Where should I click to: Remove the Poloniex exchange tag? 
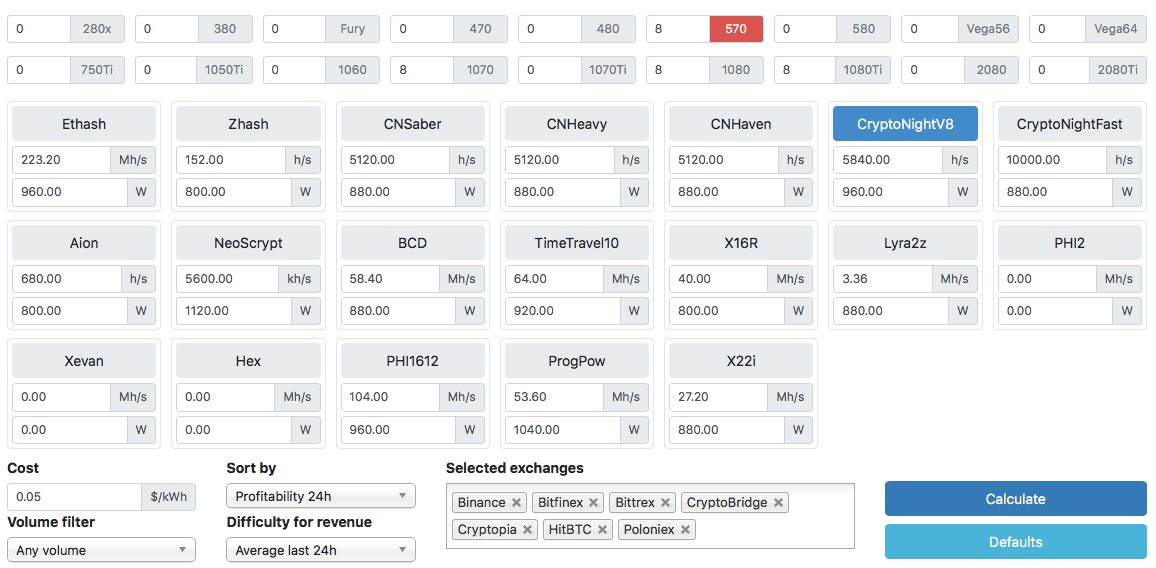click(x=686, y=529)
